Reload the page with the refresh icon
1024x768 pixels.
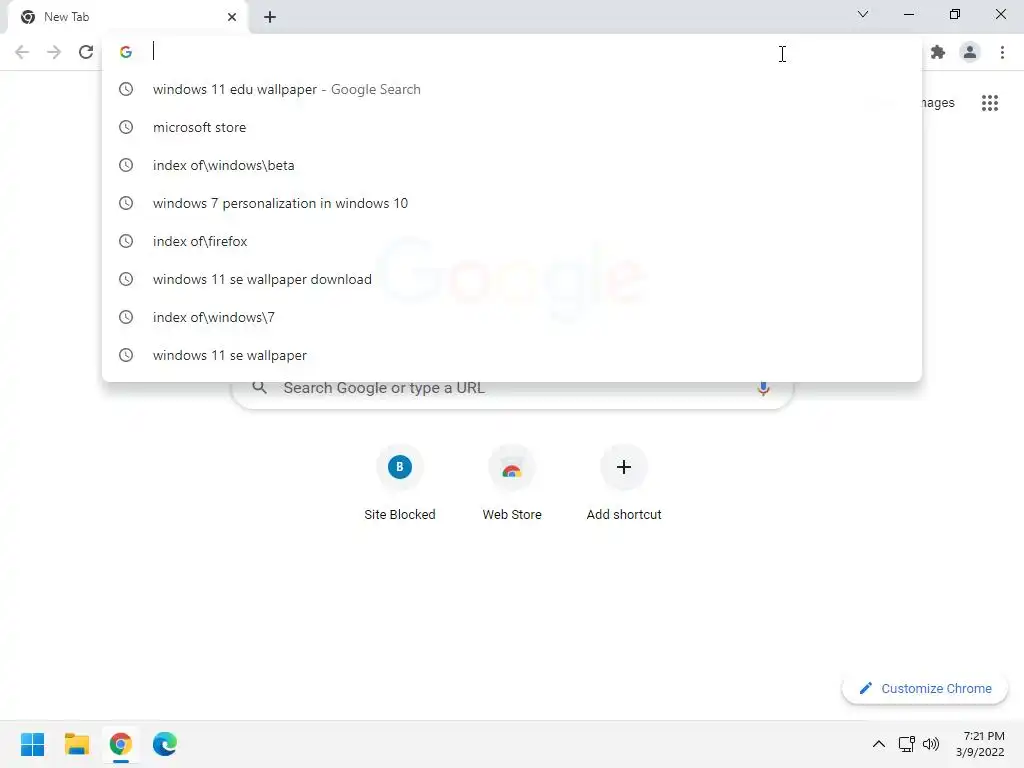(x=86, y=52)
